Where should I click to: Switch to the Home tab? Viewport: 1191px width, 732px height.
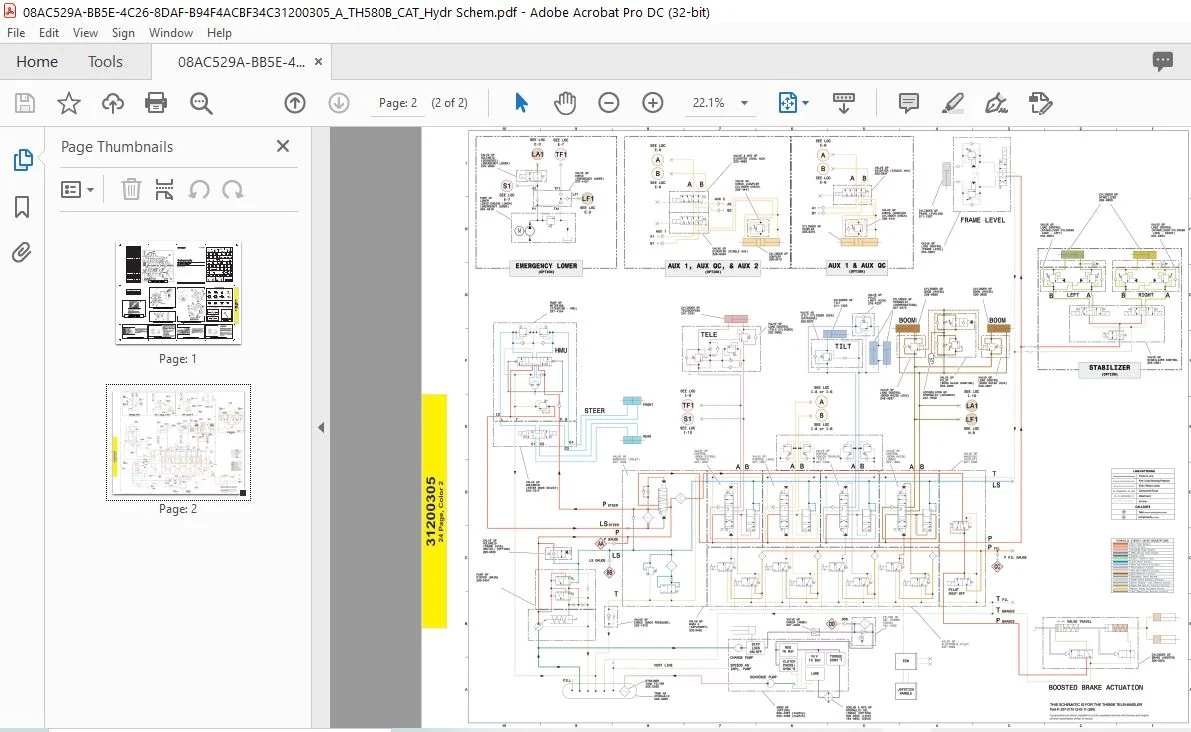37,62
